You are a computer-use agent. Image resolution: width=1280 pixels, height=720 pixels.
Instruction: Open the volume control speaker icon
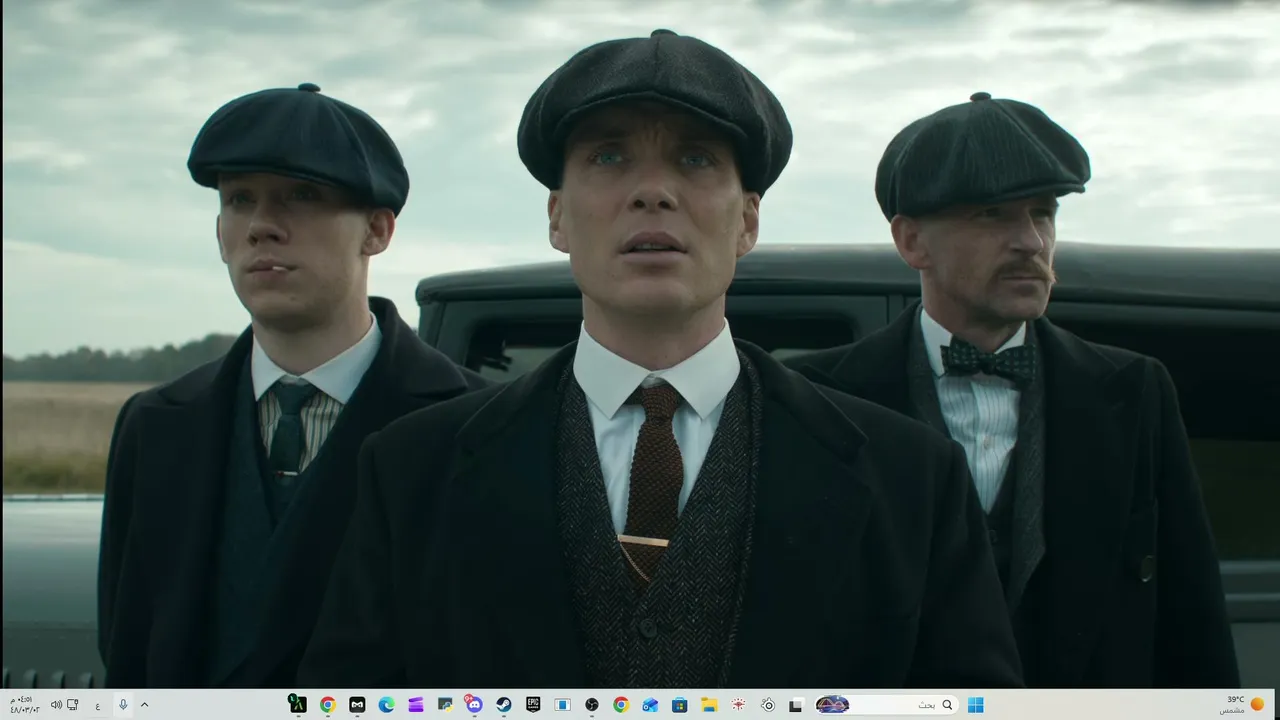click(x=56, y=705)
